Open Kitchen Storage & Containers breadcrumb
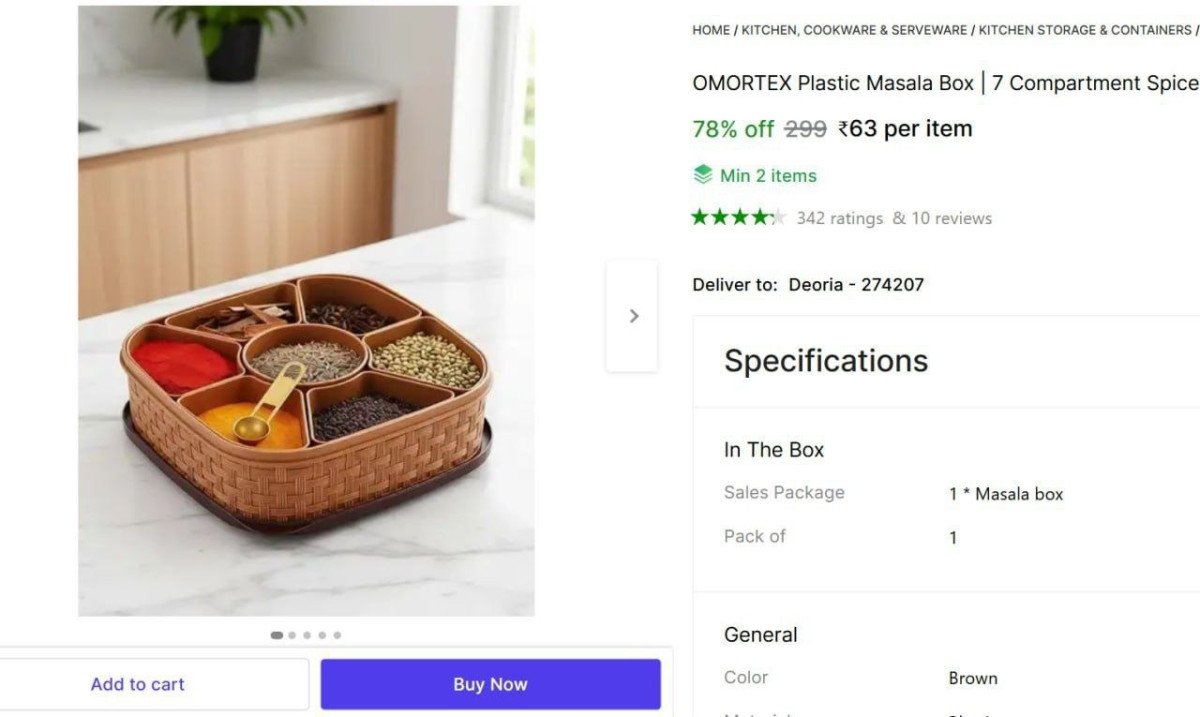 (x=1084, y=30)
